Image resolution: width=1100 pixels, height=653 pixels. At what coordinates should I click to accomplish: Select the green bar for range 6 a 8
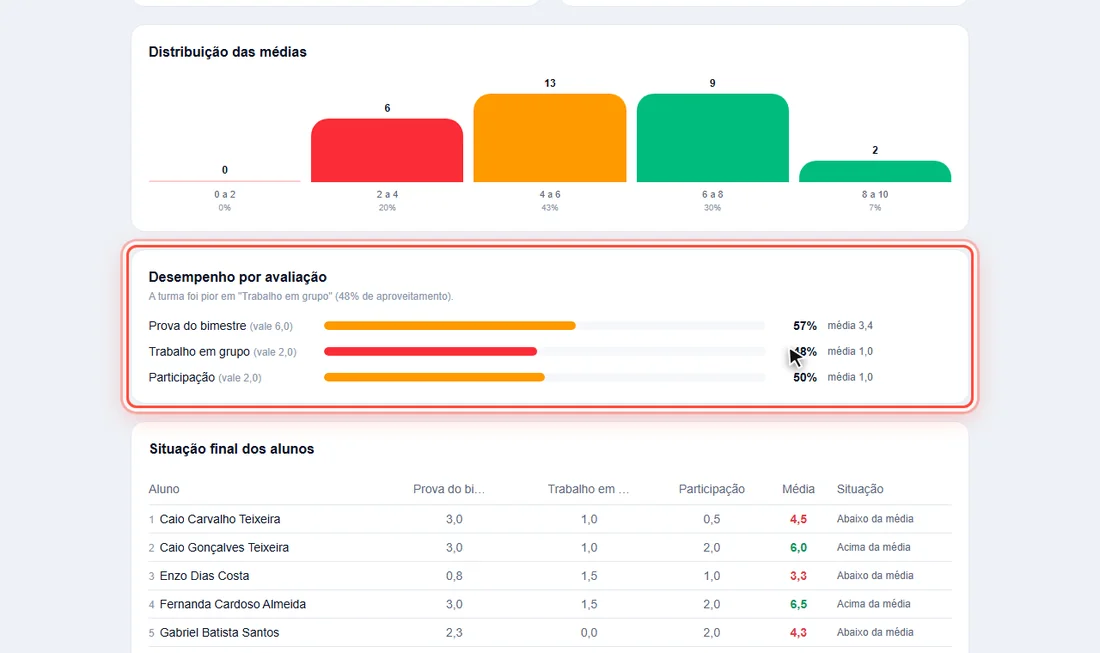coord(712,137)
